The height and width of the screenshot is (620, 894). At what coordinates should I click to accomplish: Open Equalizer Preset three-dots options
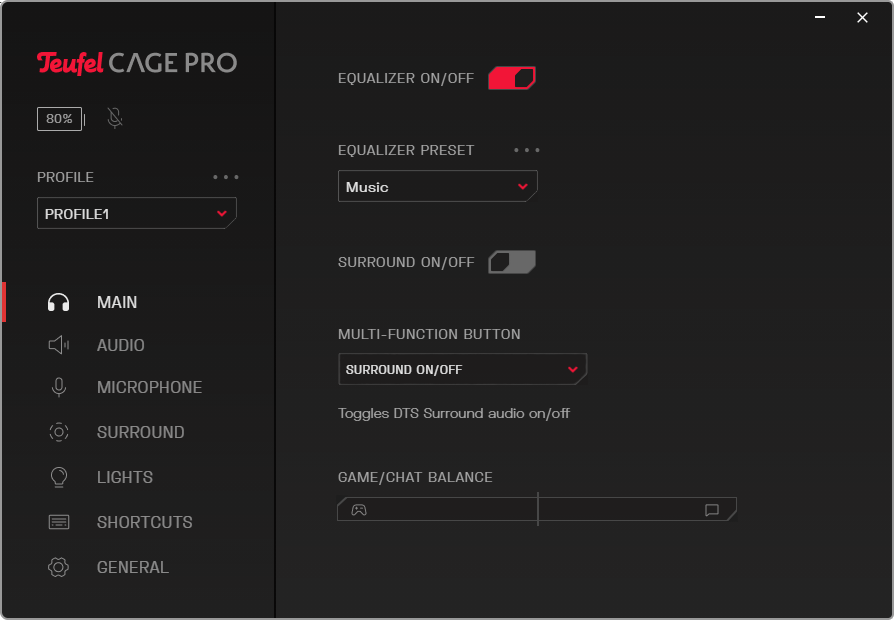point(527,150)
